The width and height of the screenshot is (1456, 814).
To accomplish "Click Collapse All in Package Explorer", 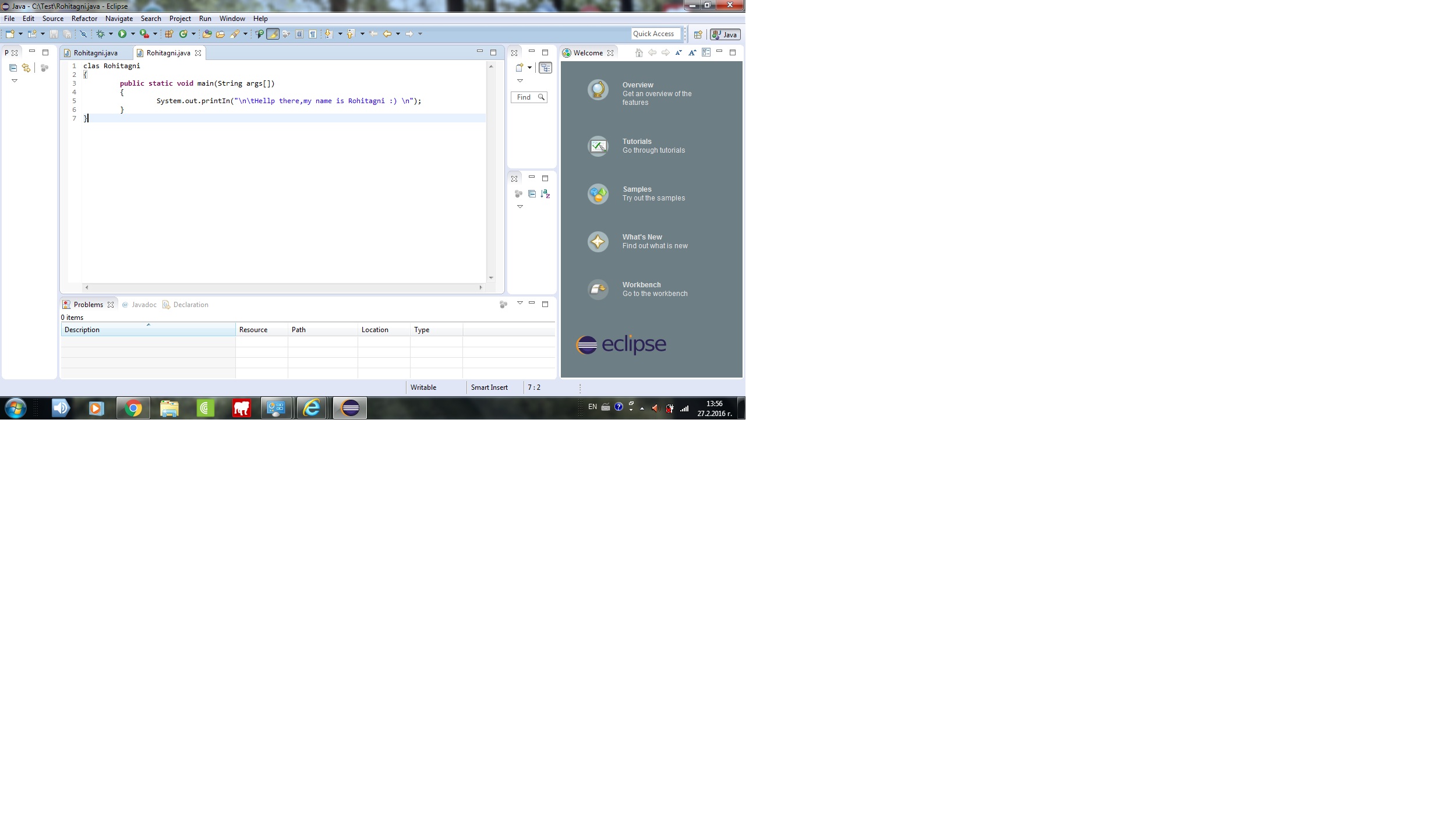I will tap(13, 68).
